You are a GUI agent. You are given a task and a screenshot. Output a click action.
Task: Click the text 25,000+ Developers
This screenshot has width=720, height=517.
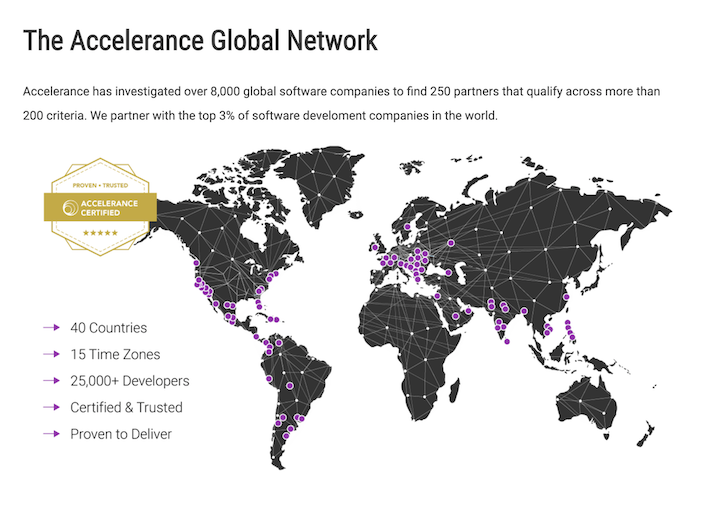click(129, 381)
